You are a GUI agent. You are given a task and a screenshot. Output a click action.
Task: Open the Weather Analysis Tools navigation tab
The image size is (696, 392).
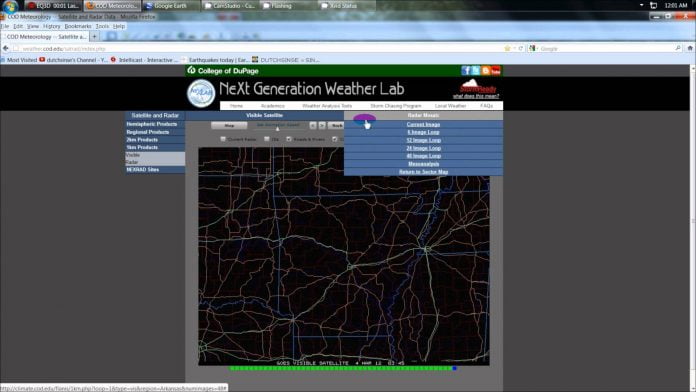[327, 106]
